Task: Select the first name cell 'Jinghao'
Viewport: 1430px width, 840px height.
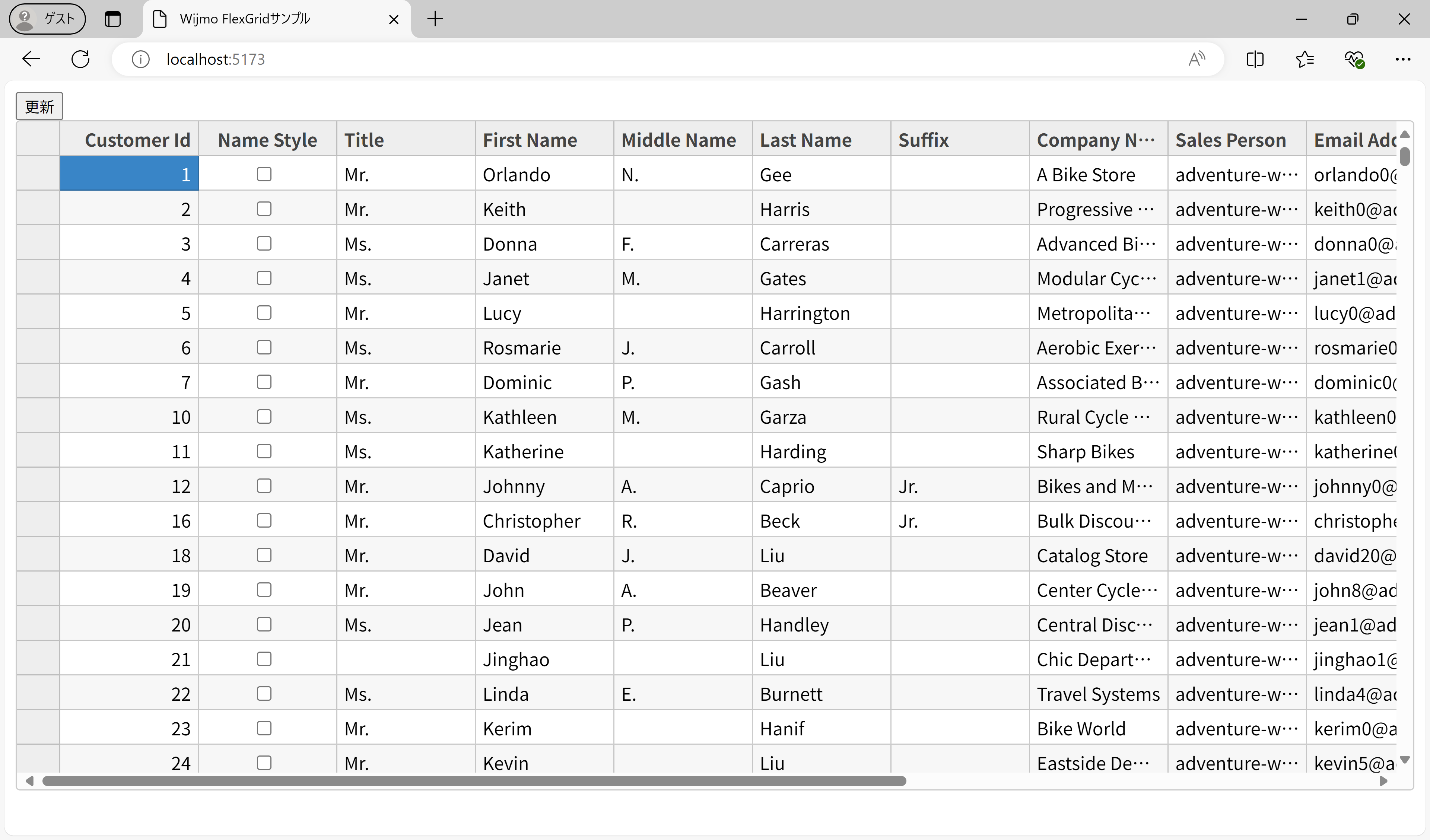Action: click(545, 658)
